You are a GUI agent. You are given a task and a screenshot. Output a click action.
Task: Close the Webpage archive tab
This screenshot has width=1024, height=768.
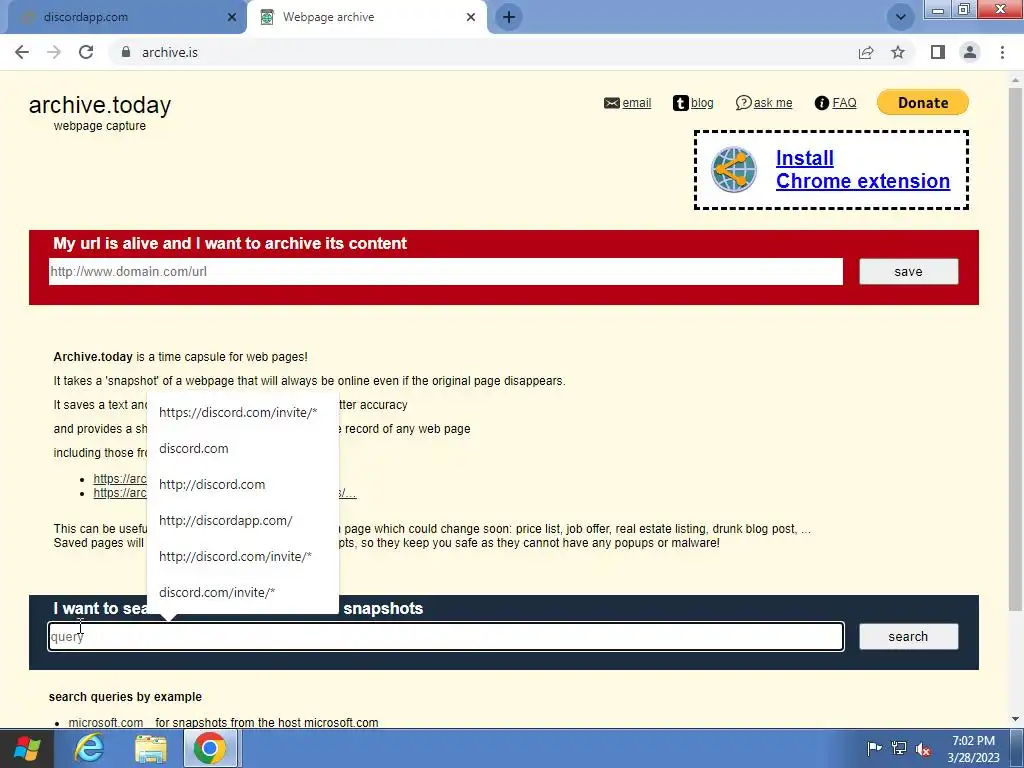(471, 17)
